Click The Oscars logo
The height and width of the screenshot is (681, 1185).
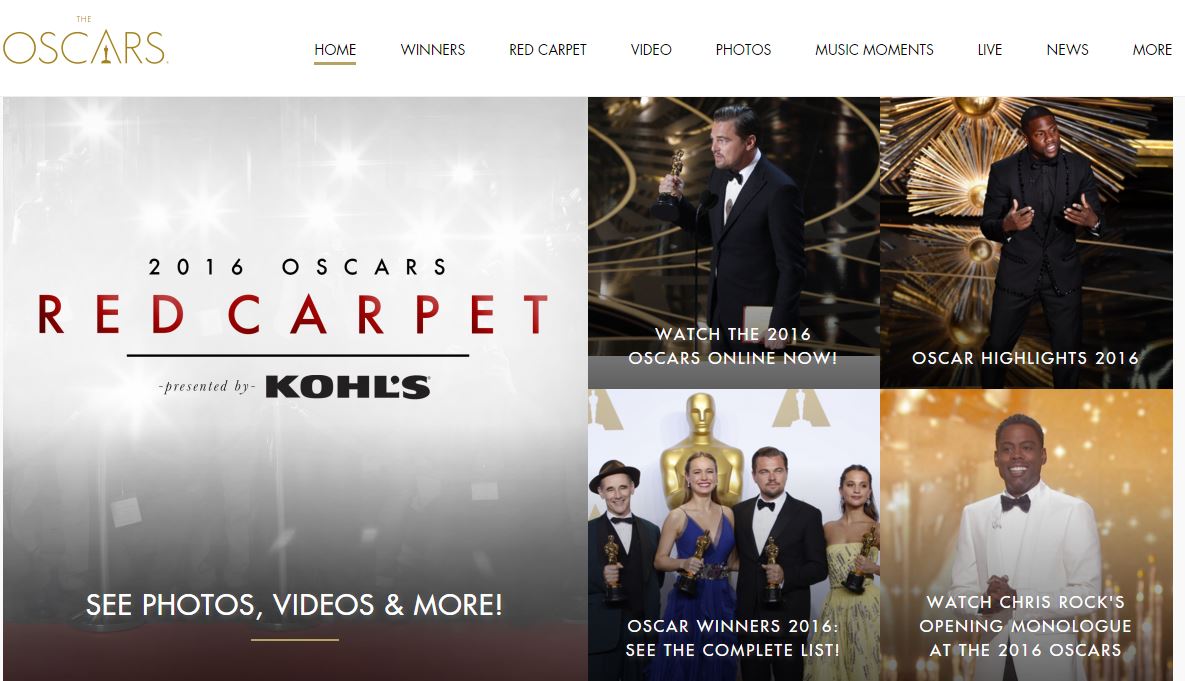pos(85,41)
